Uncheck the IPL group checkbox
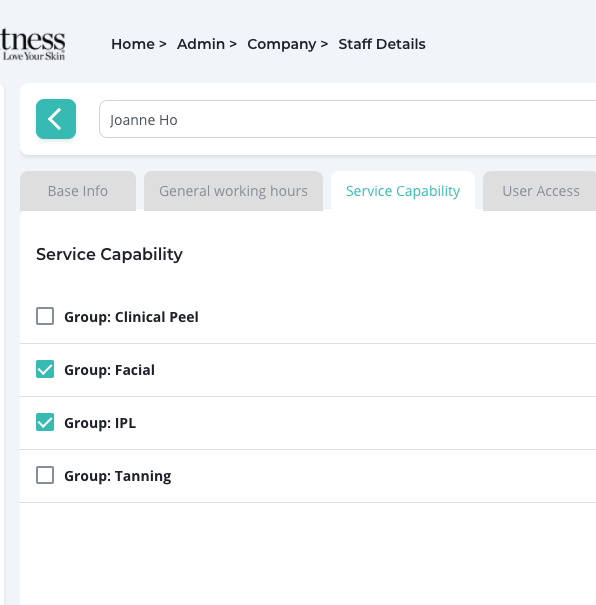The height and width of the screenshot is (605, 596). (x=45, y=422)
